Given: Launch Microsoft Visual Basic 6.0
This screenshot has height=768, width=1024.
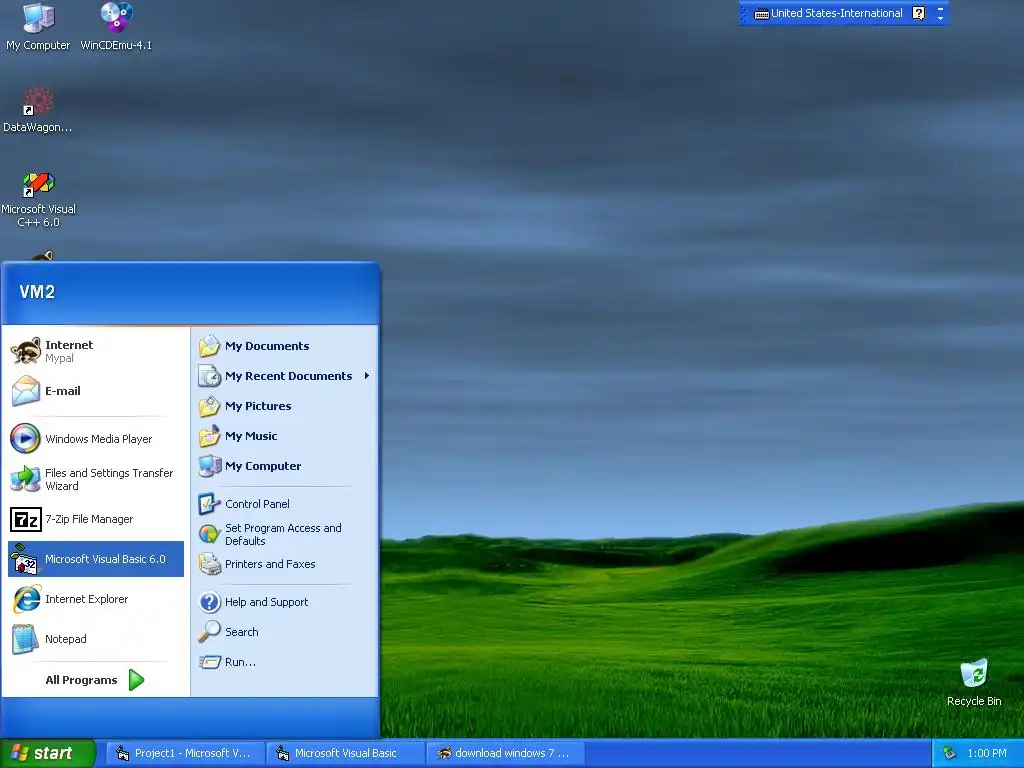Looking at the screenshot, I should click(x=96, y=559).
